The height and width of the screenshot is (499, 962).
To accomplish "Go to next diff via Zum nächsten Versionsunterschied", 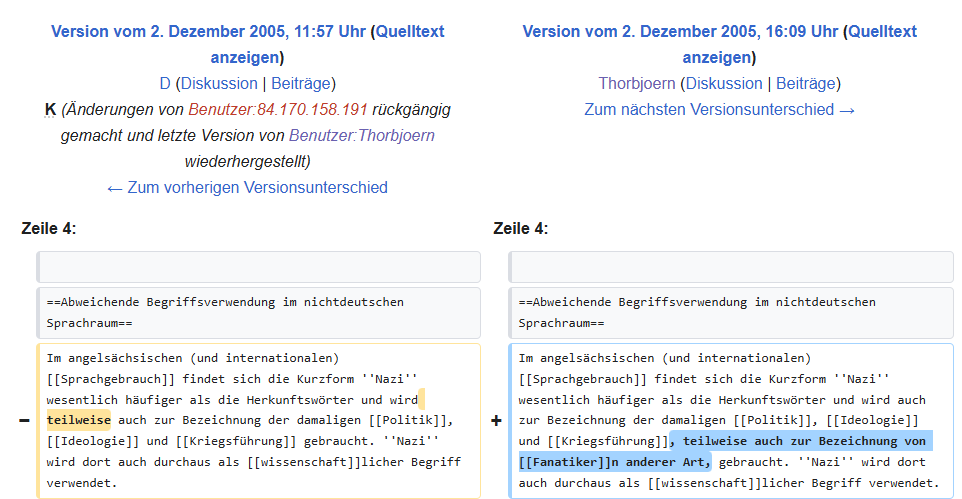I will click(x=719, y=109).
